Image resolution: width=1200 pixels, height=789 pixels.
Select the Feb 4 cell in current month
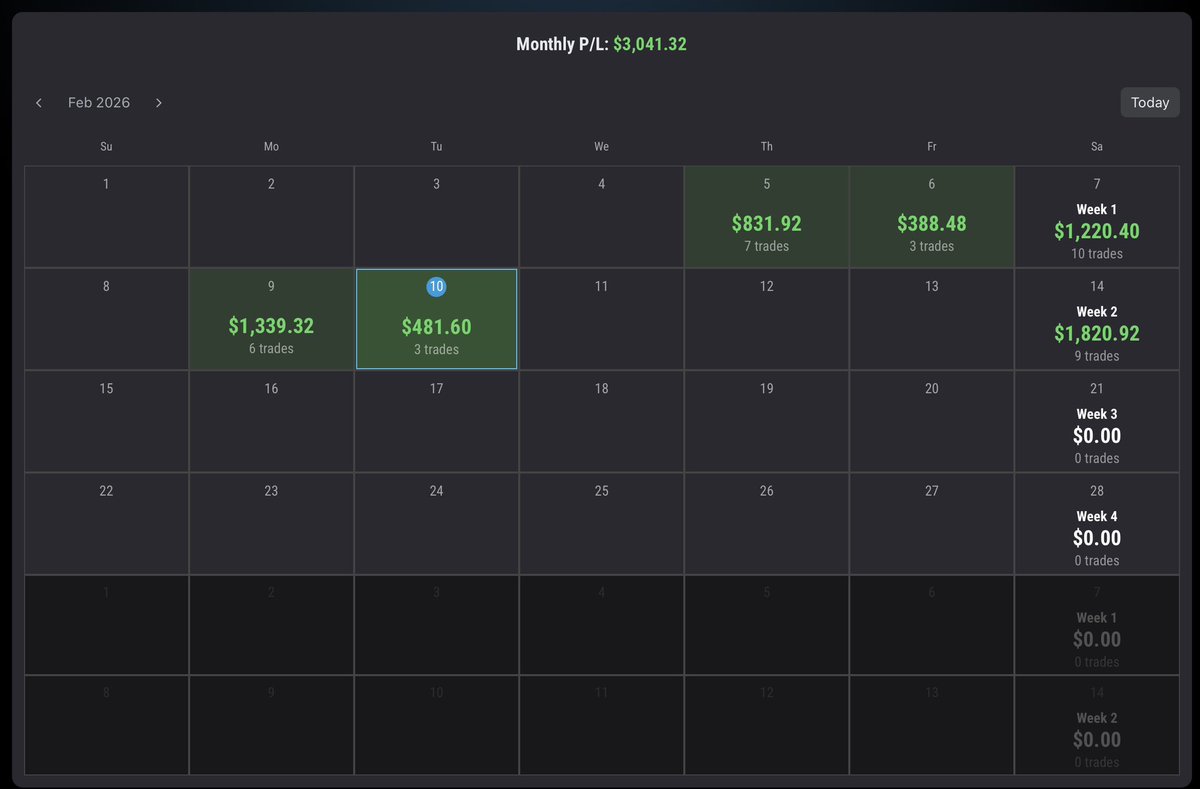click(601, 217)
